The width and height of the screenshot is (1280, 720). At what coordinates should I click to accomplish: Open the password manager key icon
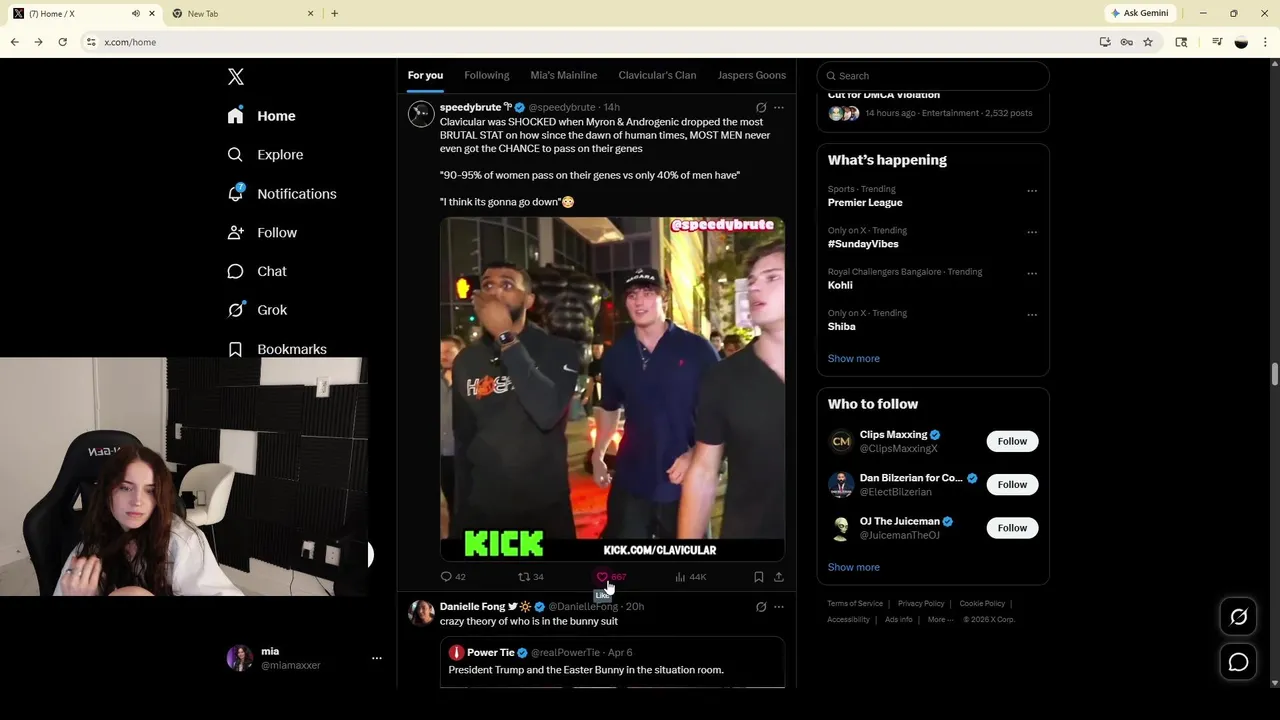coord(1127,42)
